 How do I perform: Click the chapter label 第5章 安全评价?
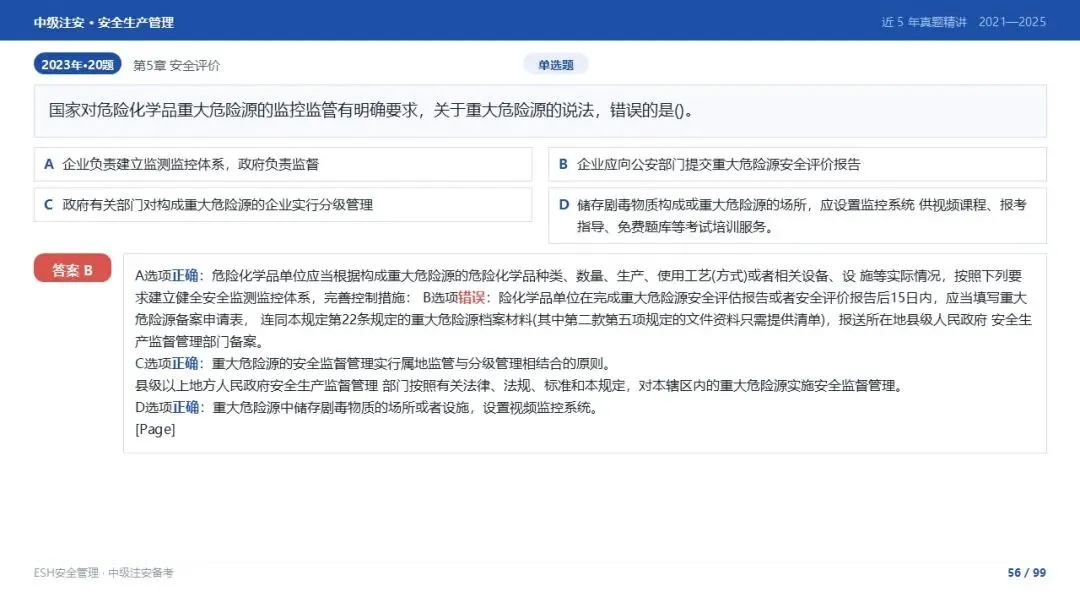click(x=176, y=65)
